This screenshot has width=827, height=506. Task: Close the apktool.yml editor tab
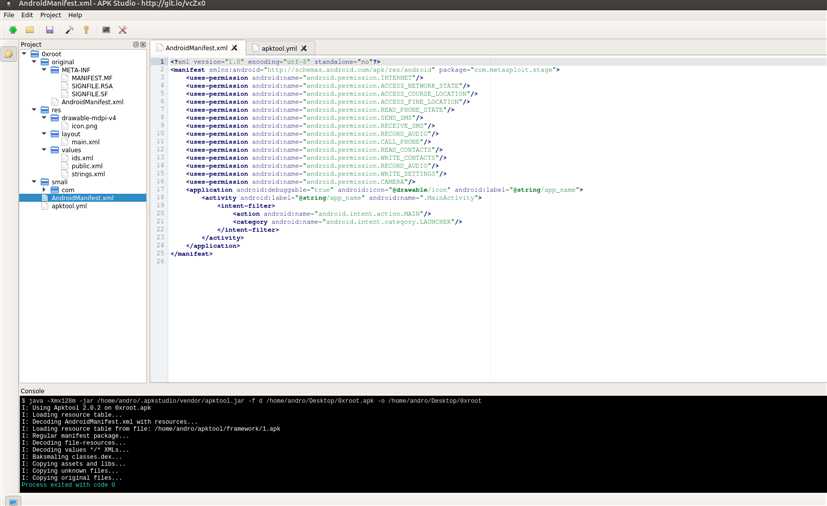tap(304, 48)
